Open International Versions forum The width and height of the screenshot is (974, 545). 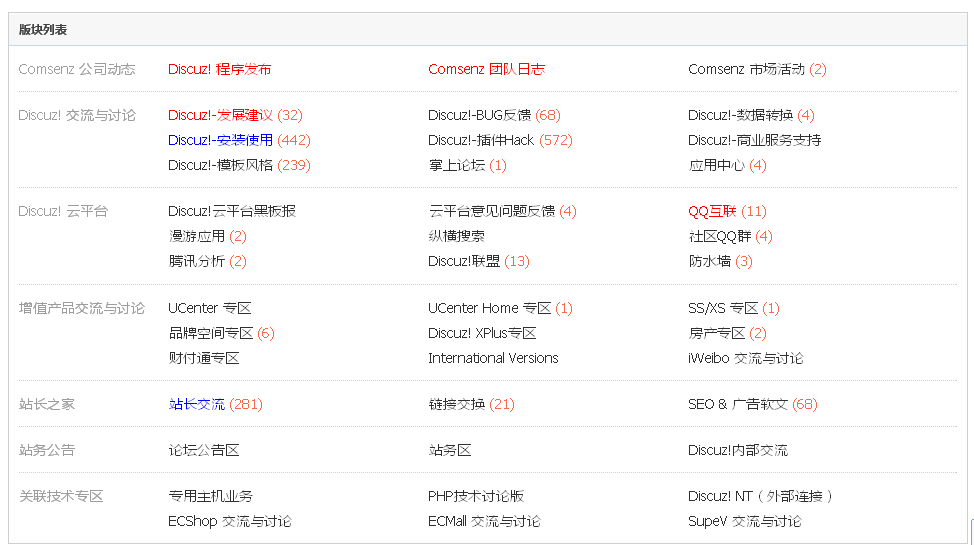pyautogui.click(x=493, y=358)
